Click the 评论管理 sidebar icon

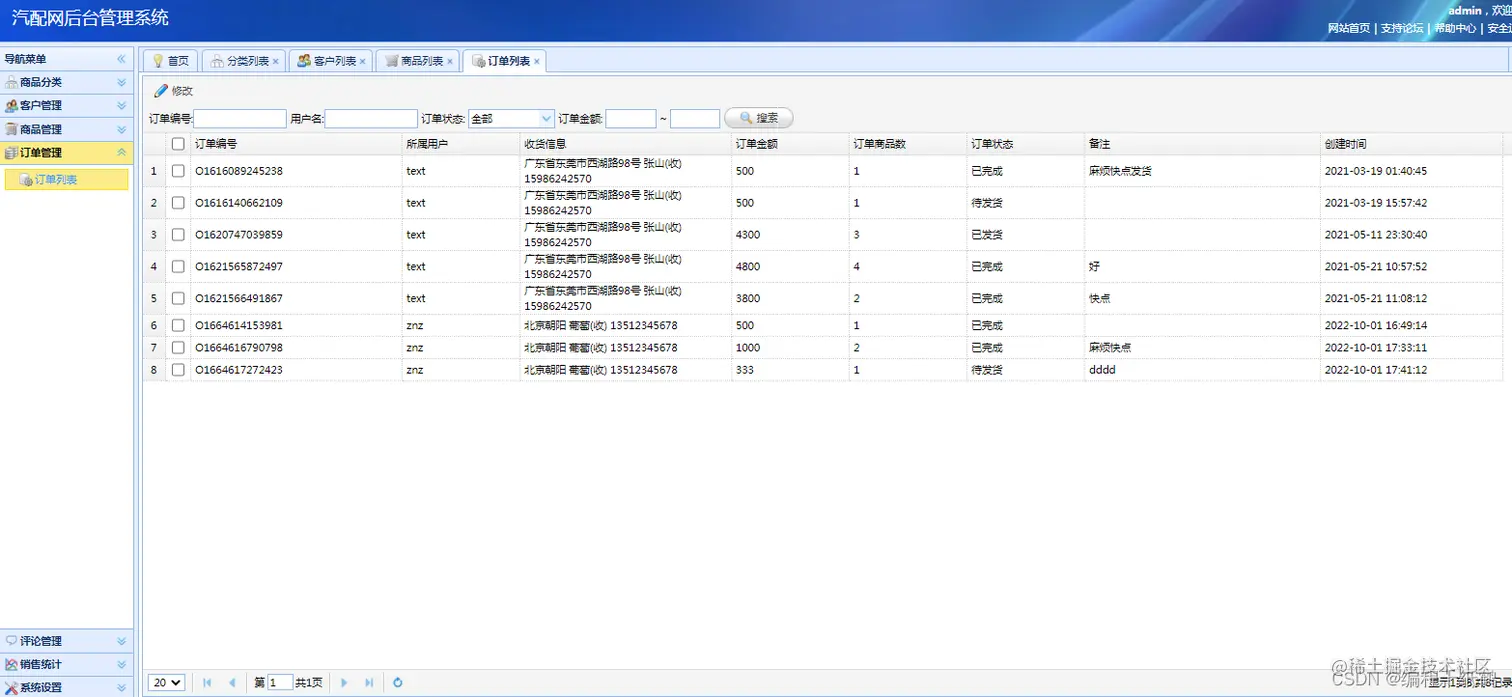[11, 641]
